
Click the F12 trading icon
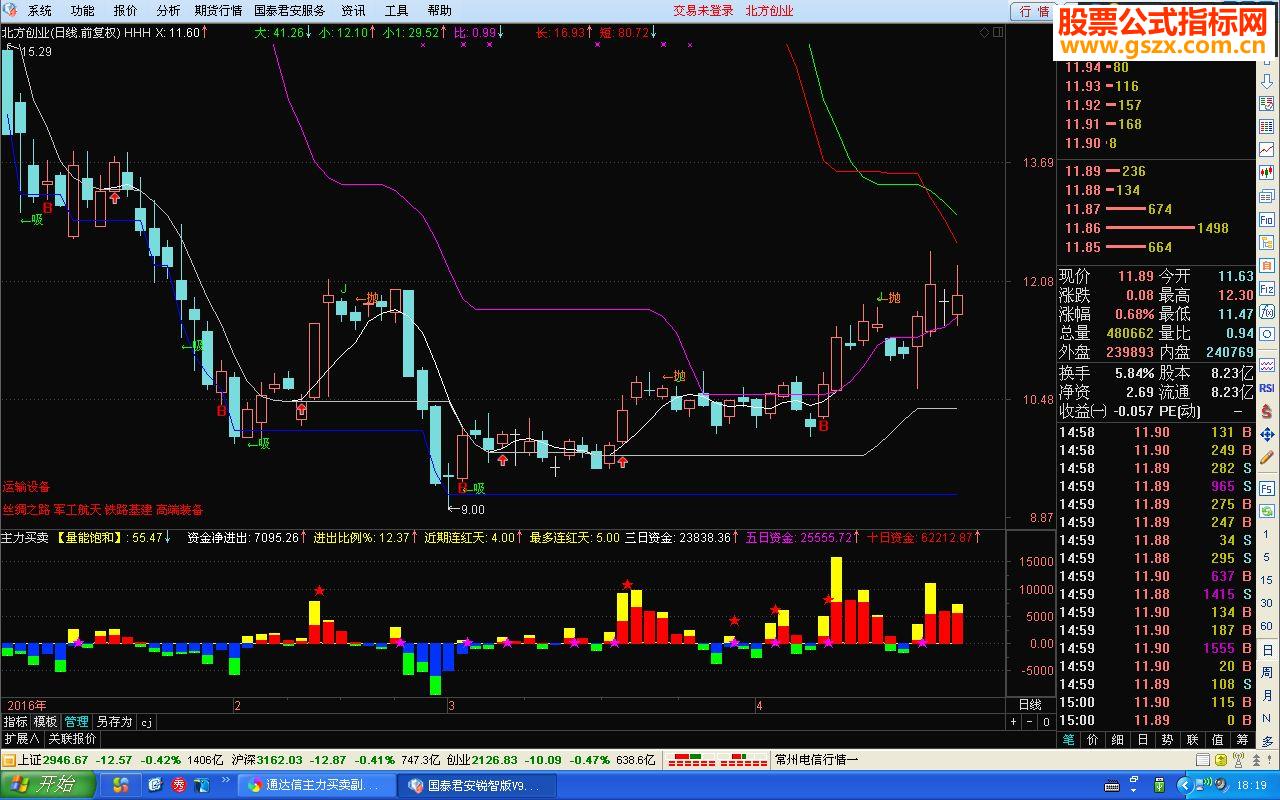click(x=1267, y=289)
